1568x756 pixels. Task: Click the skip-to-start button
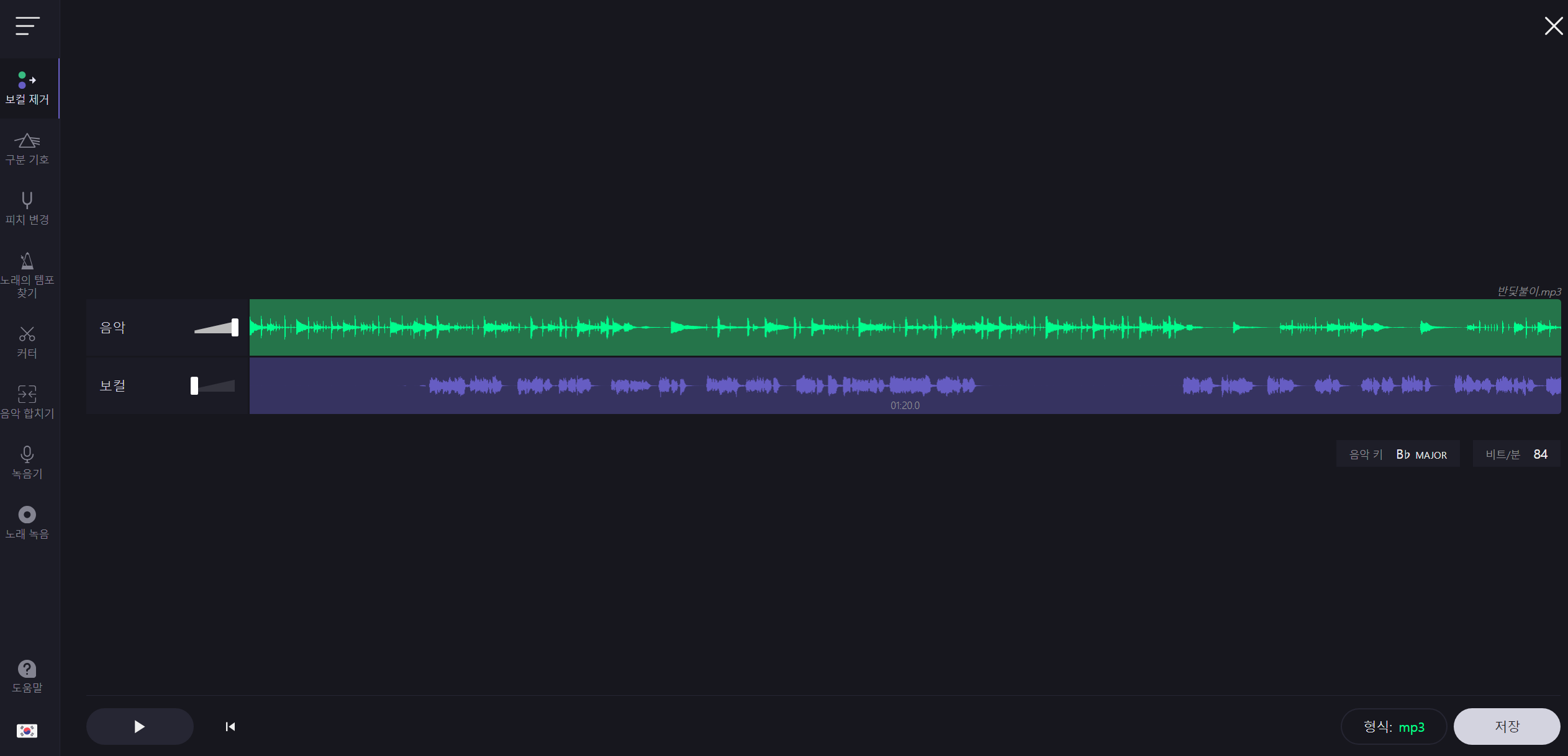point(230,726)
